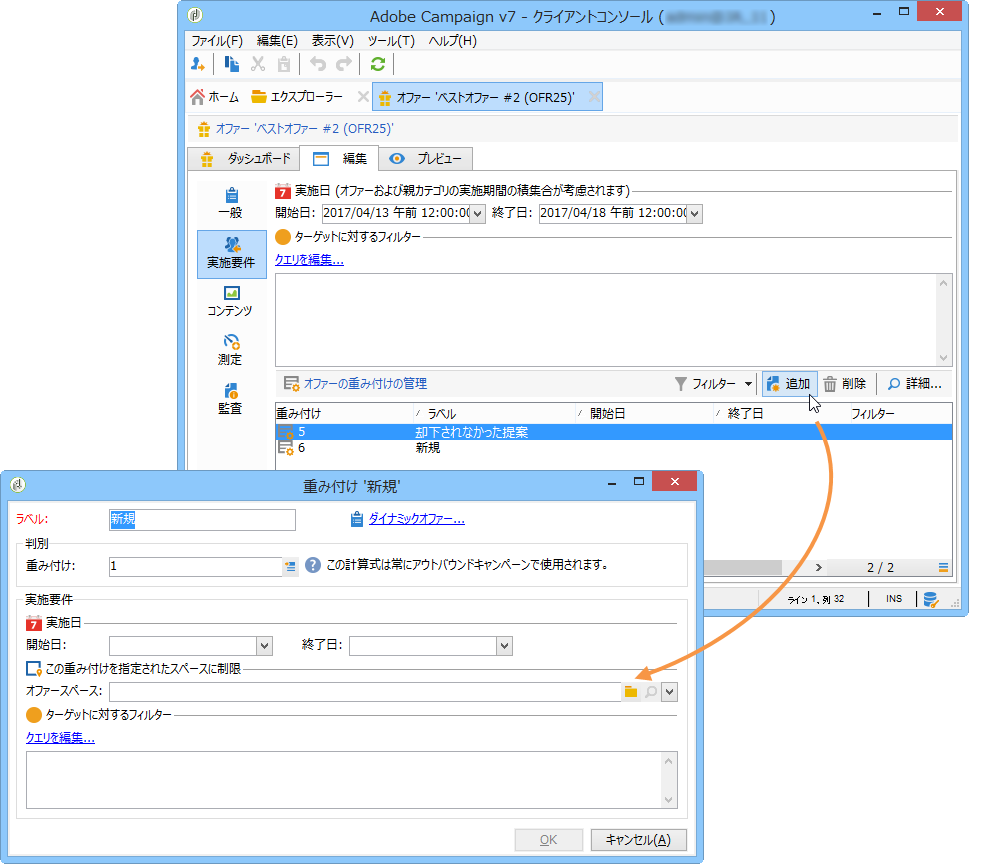Click the down arrow of main filter scrollbar
The image size is (989, 864).
click(943, 358)
